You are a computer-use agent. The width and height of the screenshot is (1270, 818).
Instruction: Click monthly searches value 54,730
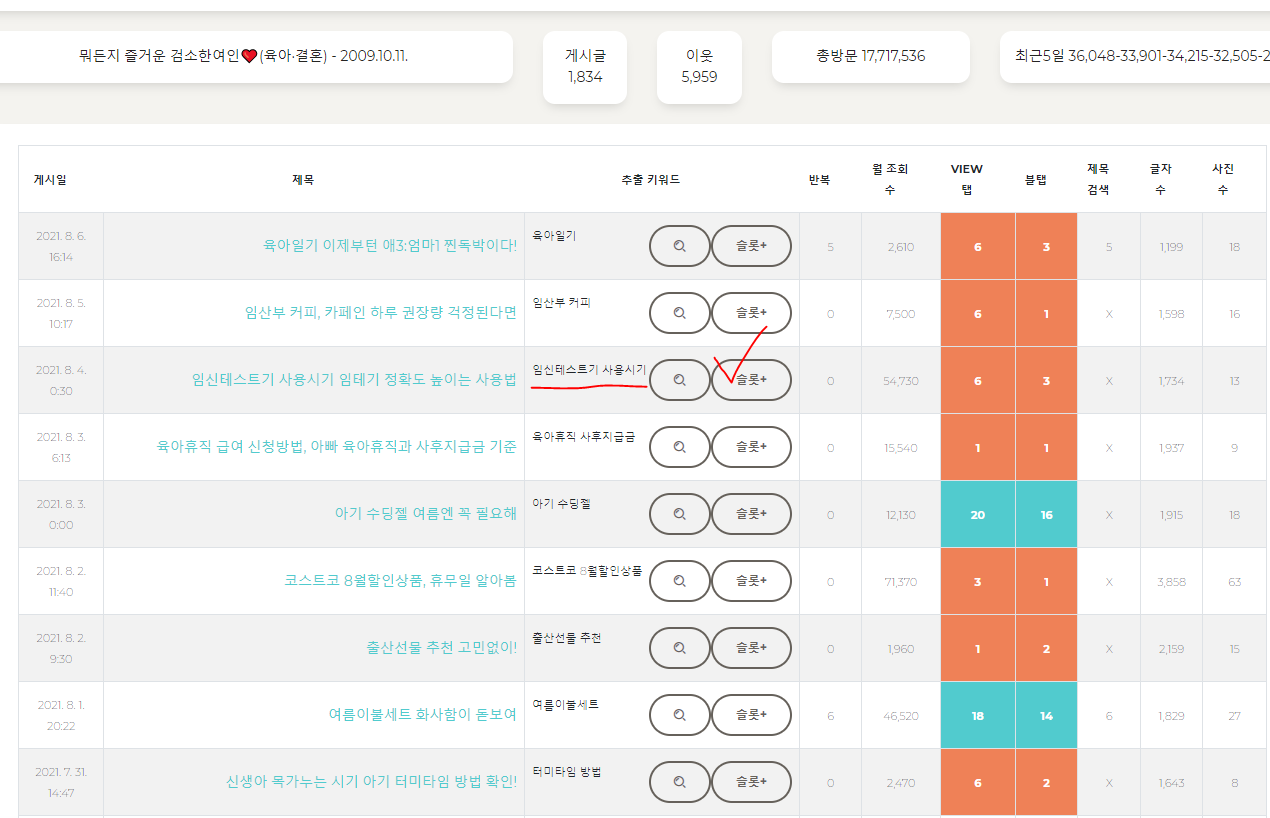pos(901,381)
